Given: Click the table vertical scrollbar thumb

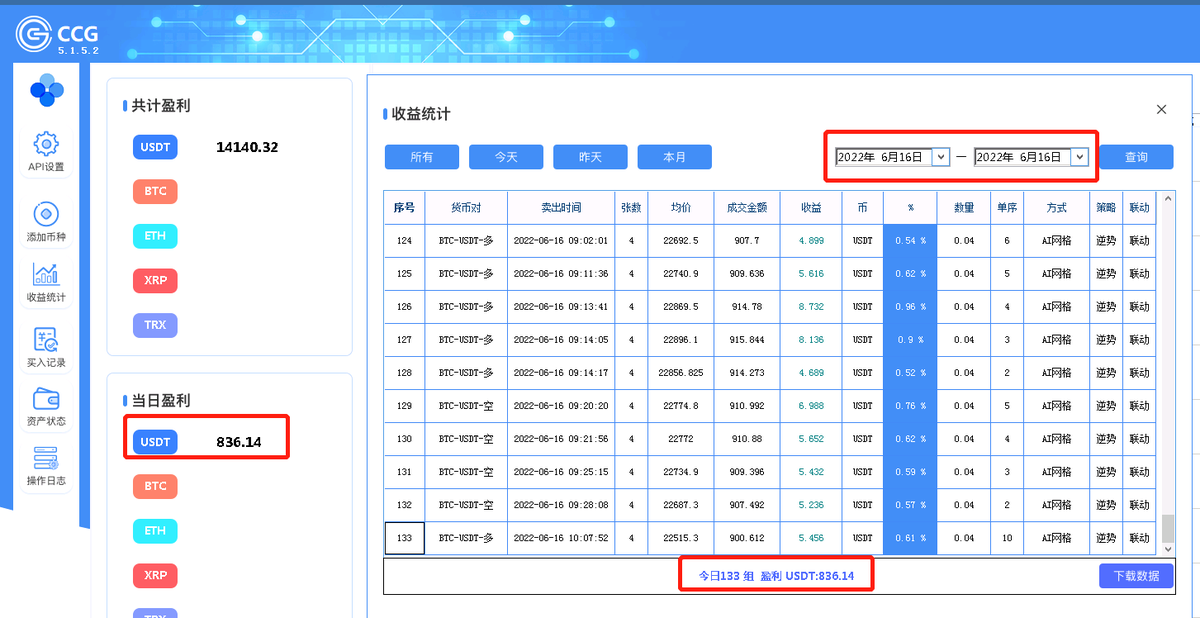Looking at the screenshot, I should point(1167,527).
